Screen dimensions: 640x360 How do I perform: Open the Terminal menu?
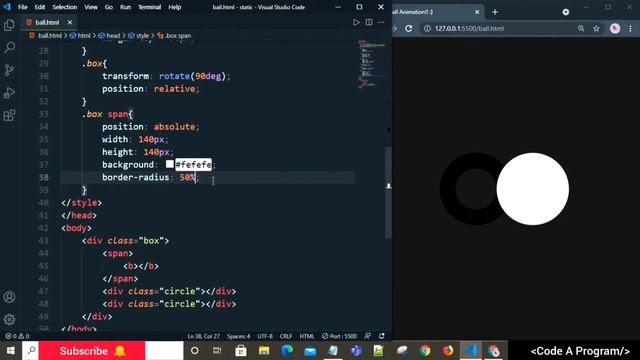click(x=149, y=7)
